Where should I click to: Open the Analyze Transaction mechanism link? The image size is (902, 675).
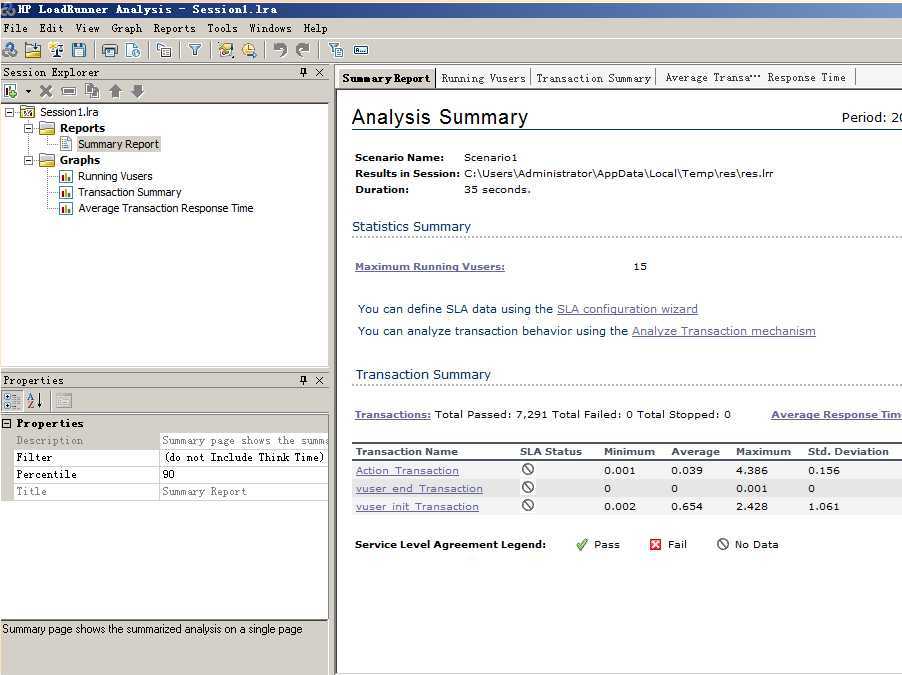coord(724,331)
